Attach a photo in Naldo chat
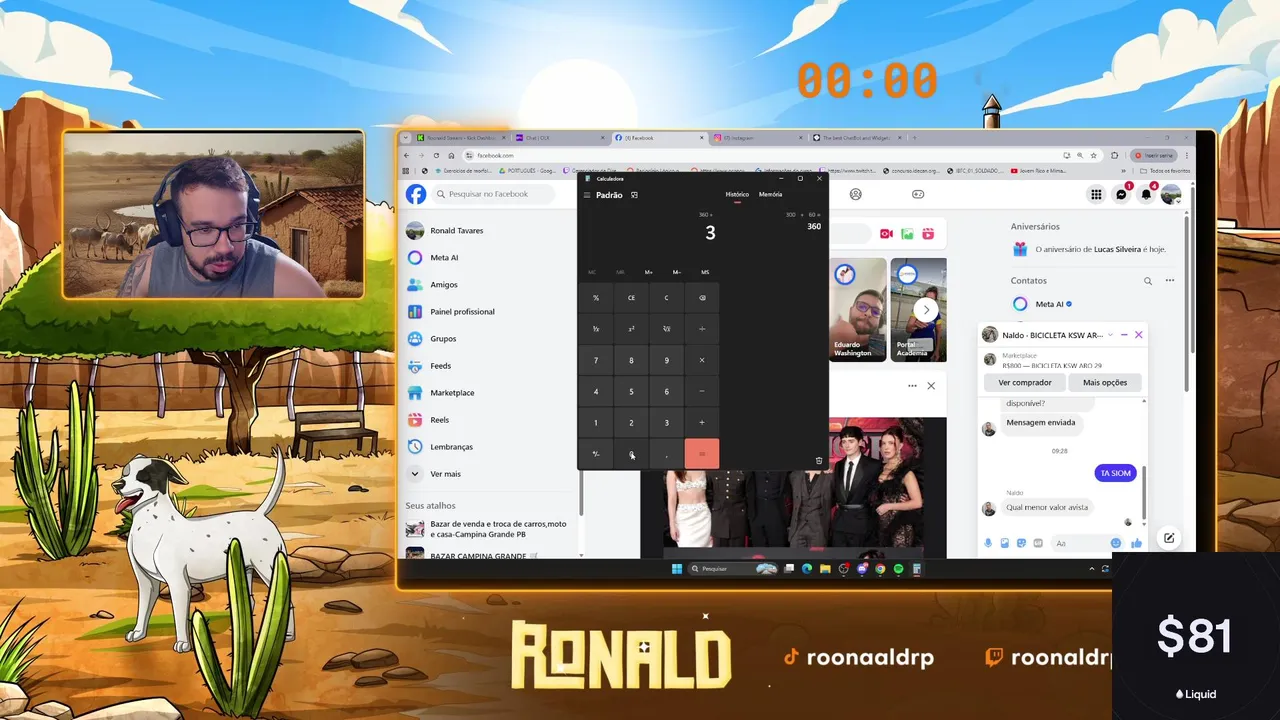Screen dimensions: 1280x720 (1005, 543)
